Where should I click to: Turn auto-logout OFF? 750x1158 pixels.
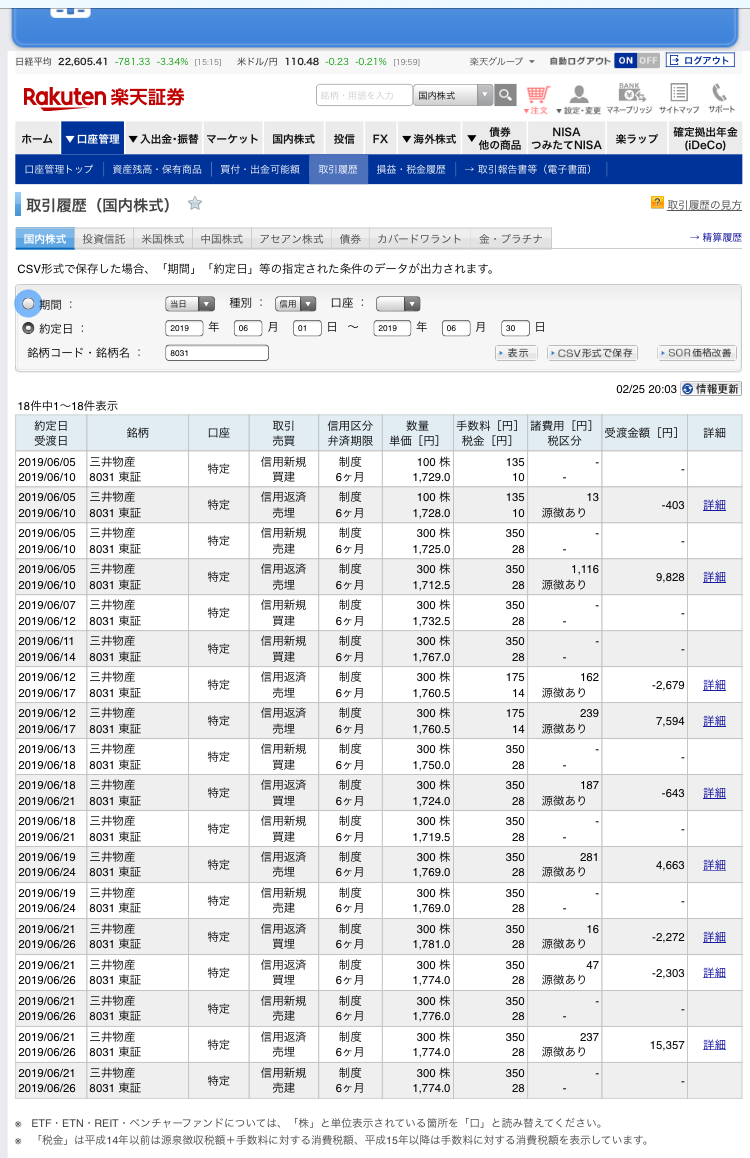(x=648, y=61)
